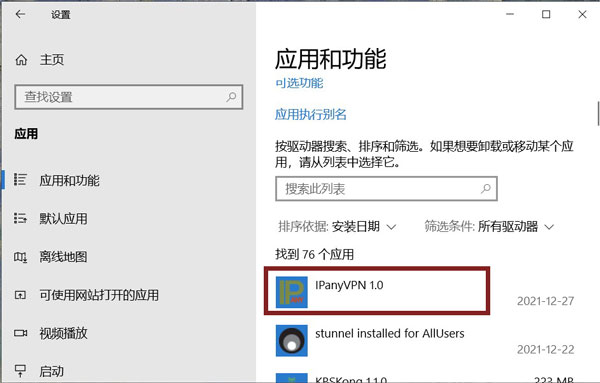Select the 启动 sidebar icon
Screen dimensions: 600x383
tap(20, 370)
